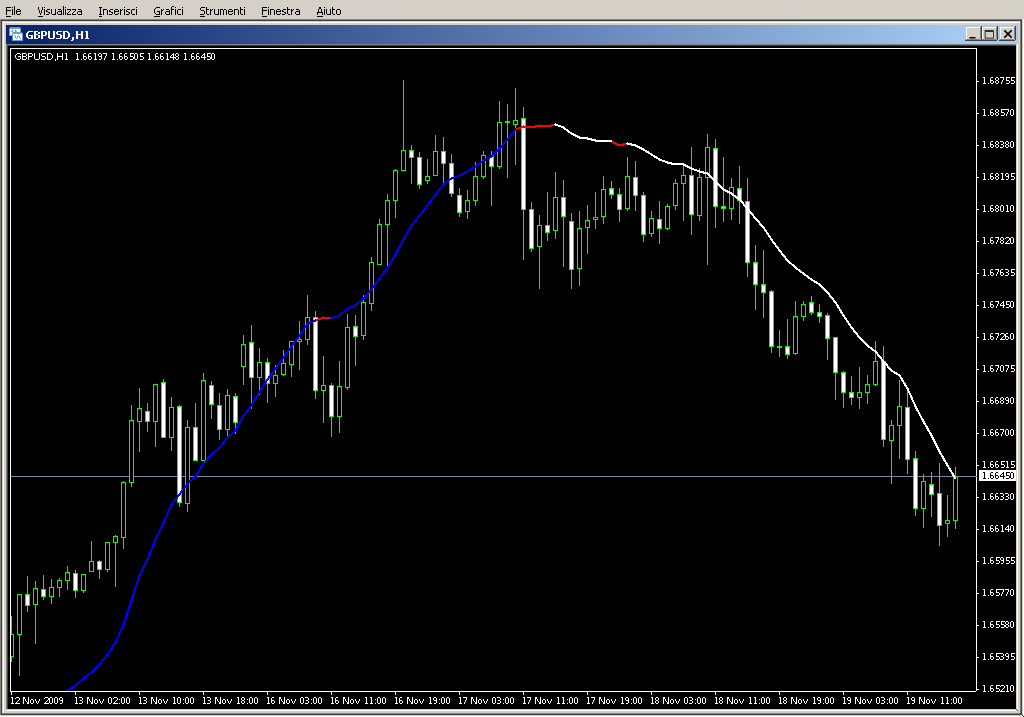Click price scale value 1.68380
1024x717 pixels.
click(999, 145)
